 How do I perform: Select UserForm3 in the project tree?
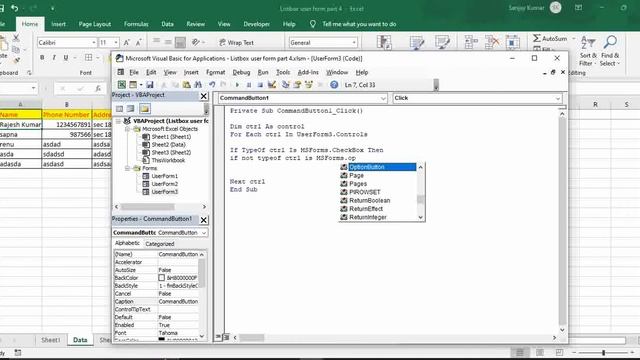[165, 192]
